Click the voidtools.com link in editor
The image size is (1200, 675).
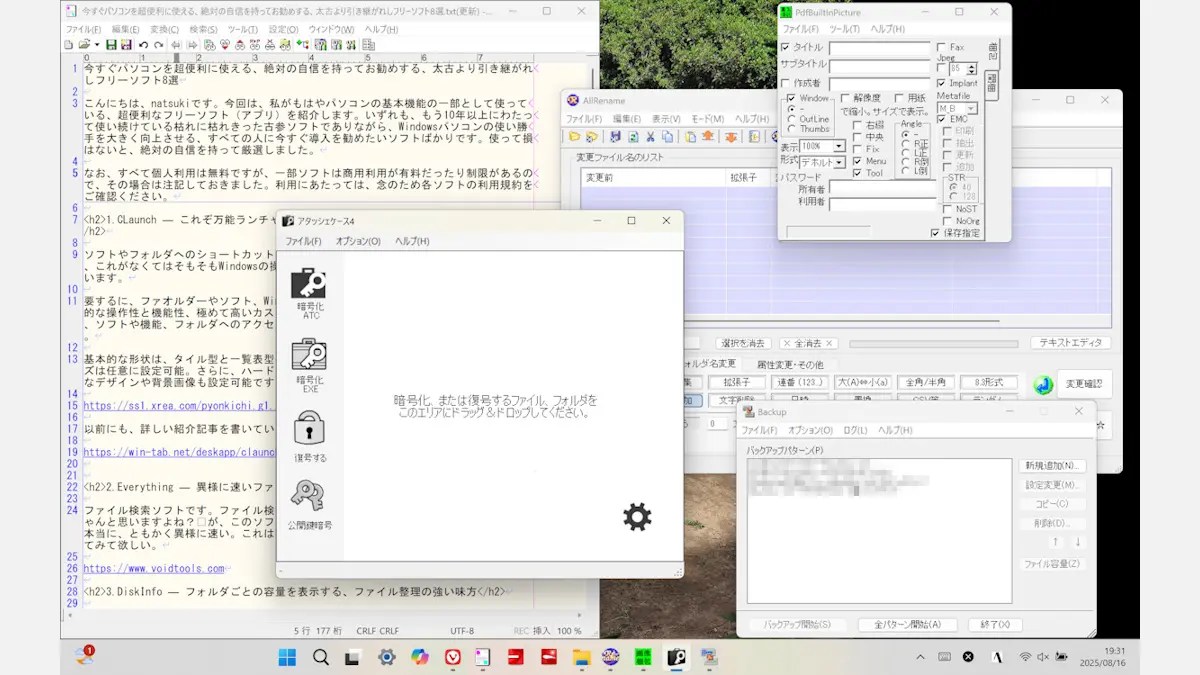coord(154,568)
